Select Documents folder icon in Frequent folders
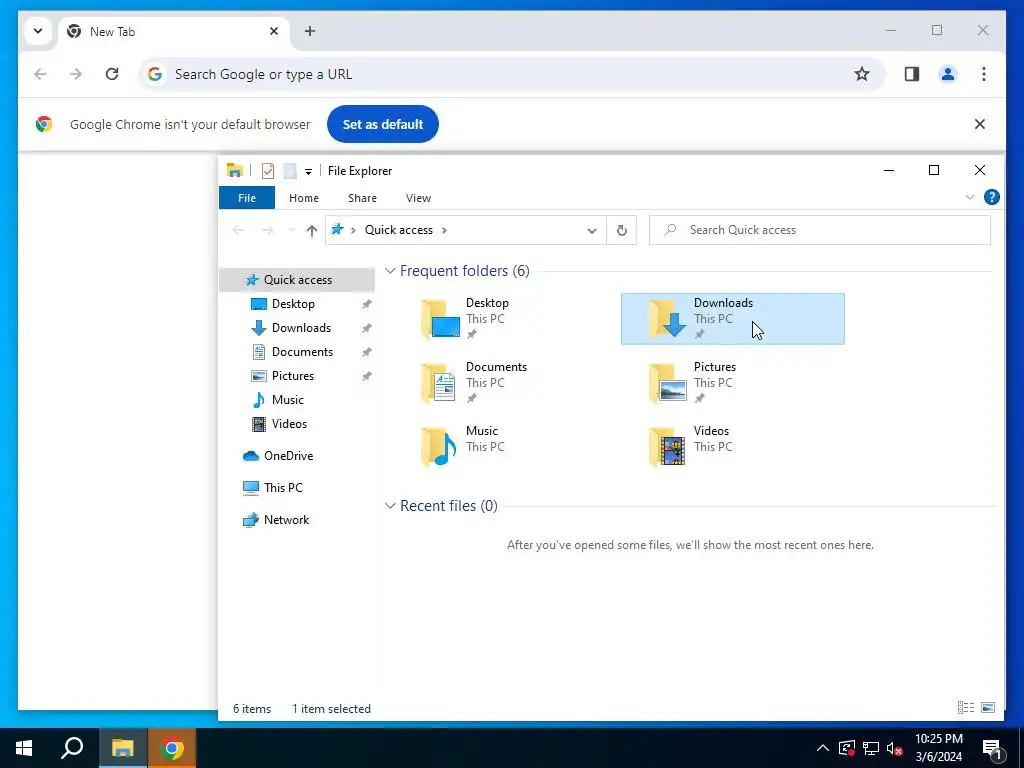Viewport: 1024px width, 768px height. [438, 383]
